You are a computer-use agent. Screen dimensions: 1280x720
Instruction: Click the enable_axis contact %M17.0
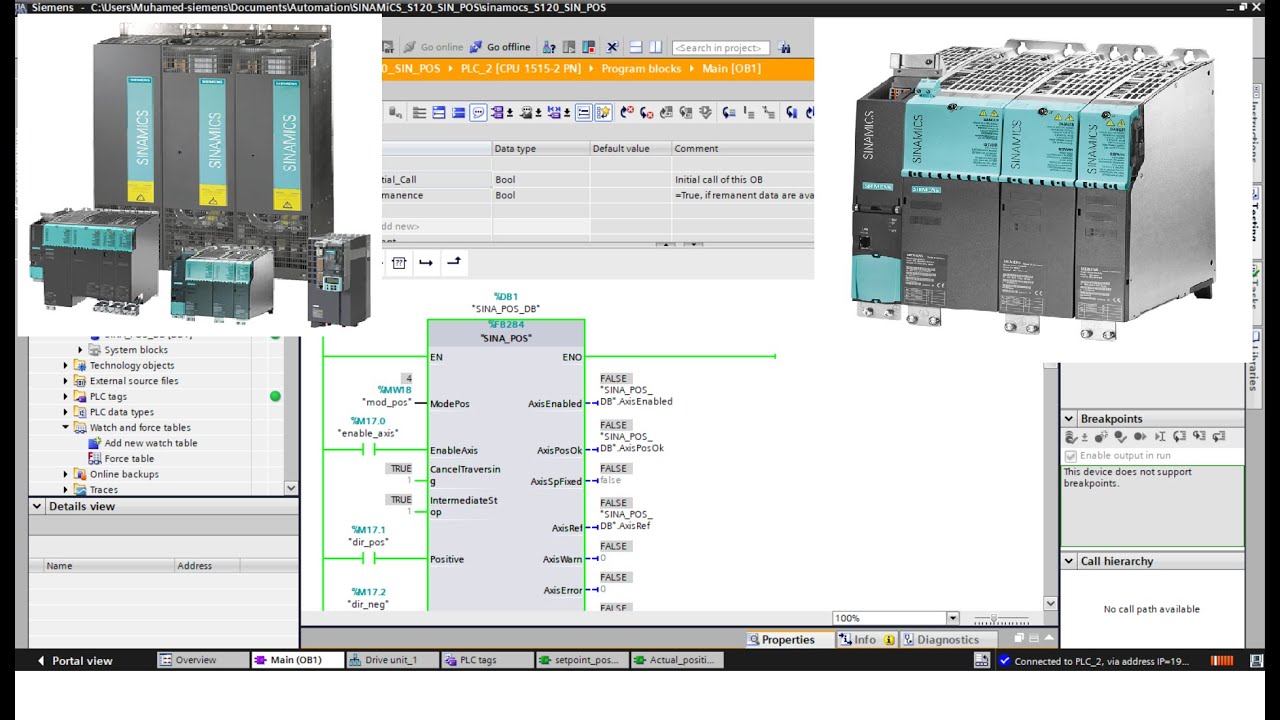pyautogui.click(x=367, y=450)
